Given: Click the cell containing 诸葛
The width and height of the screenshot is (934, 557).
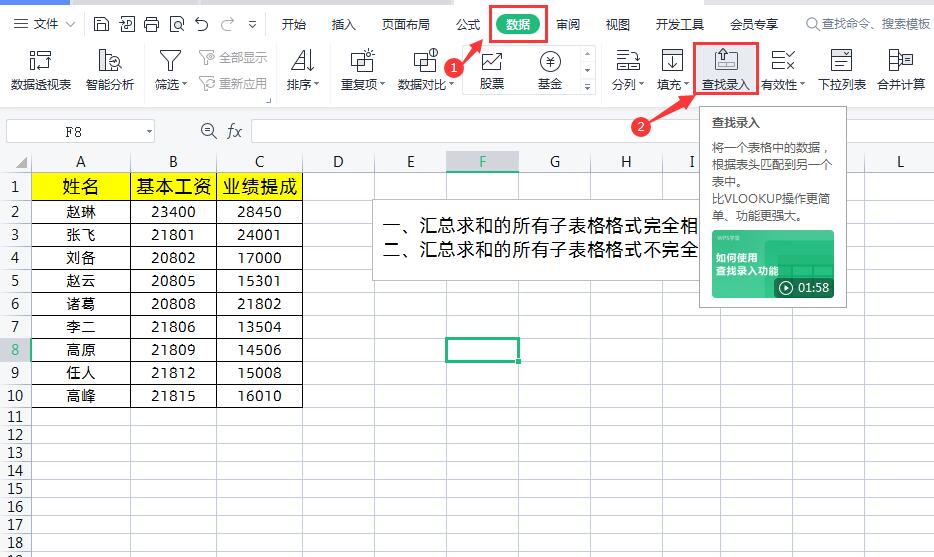Looking at the screenshot, I should (x=81, y=304).
